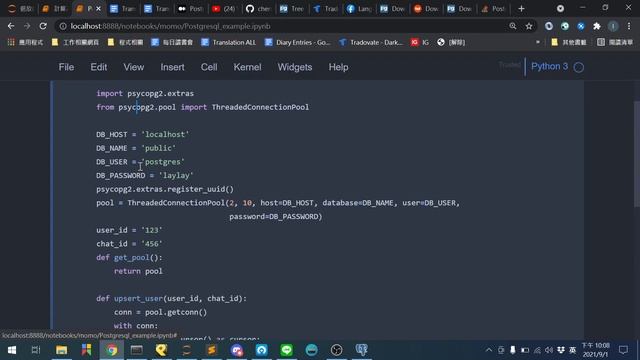
Task: Open the Windows Start menu
Action: point(12,350)
